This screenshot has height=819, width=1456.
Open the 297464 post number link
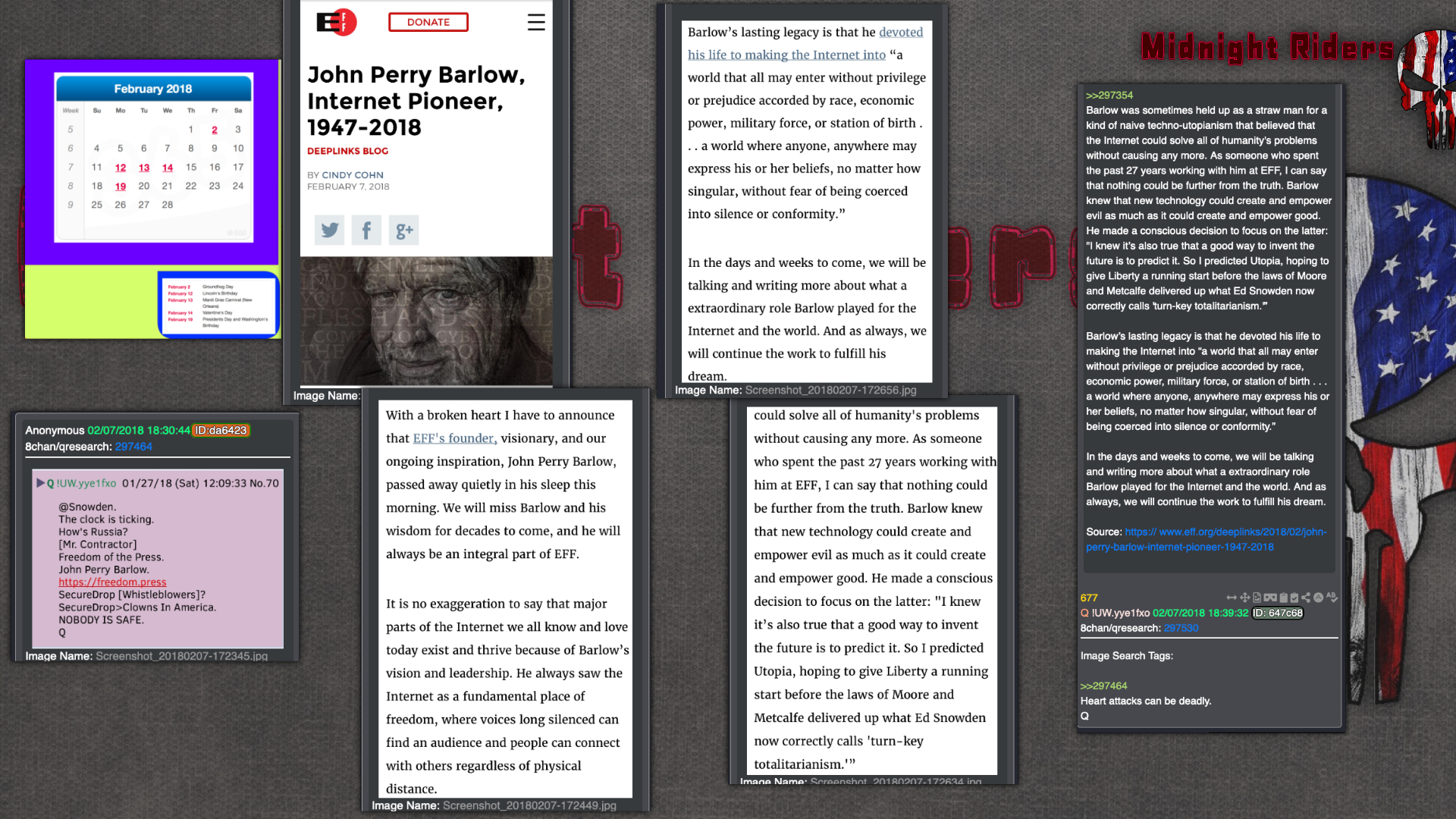click(x=133, y=447)
